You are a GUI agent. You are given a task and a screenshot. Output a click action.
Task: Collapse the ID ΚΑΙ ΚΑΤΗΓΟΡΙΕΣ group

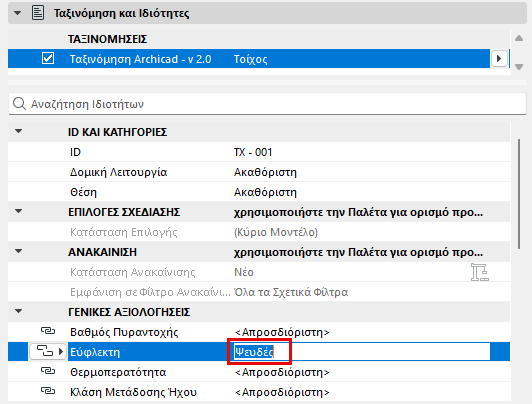click(x=19, y=131)
